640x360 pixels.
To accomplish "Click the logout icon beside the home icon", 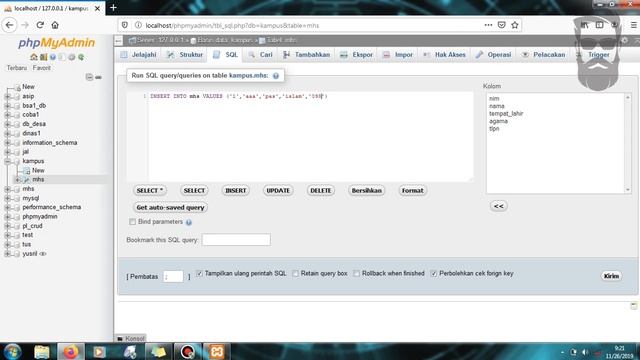I will pos(43,57).
